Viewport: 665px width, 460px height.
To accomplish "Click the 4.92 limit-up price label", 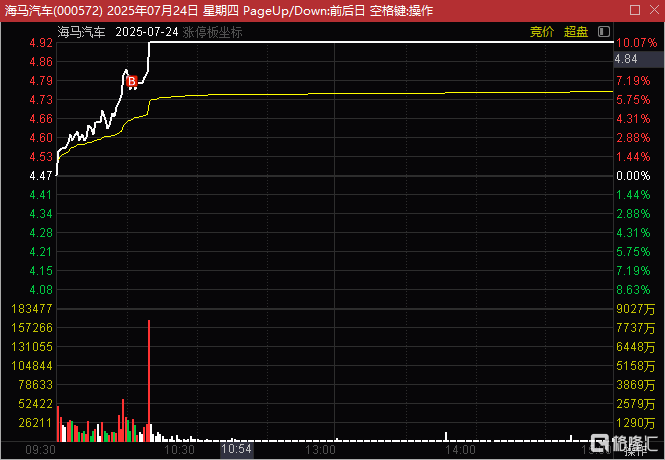I will [x=41, y=43].
